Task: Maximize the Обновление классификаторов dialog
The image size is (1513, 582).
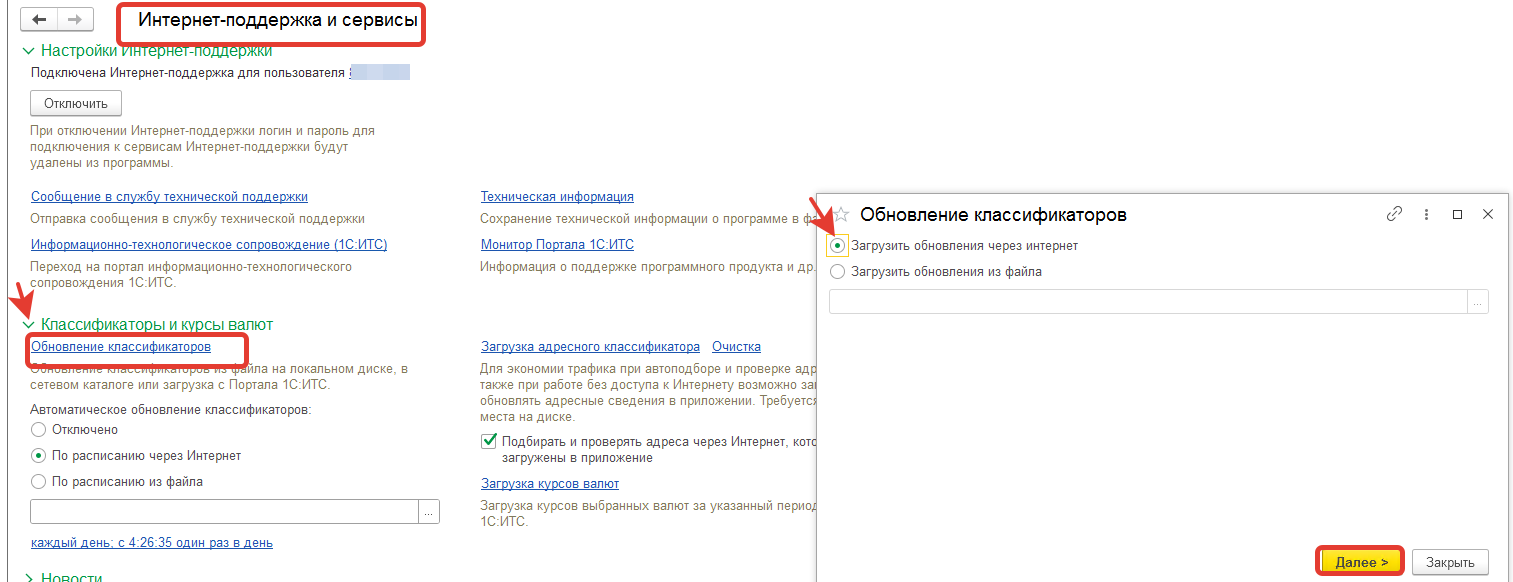Action: [x=1457, y=214]
